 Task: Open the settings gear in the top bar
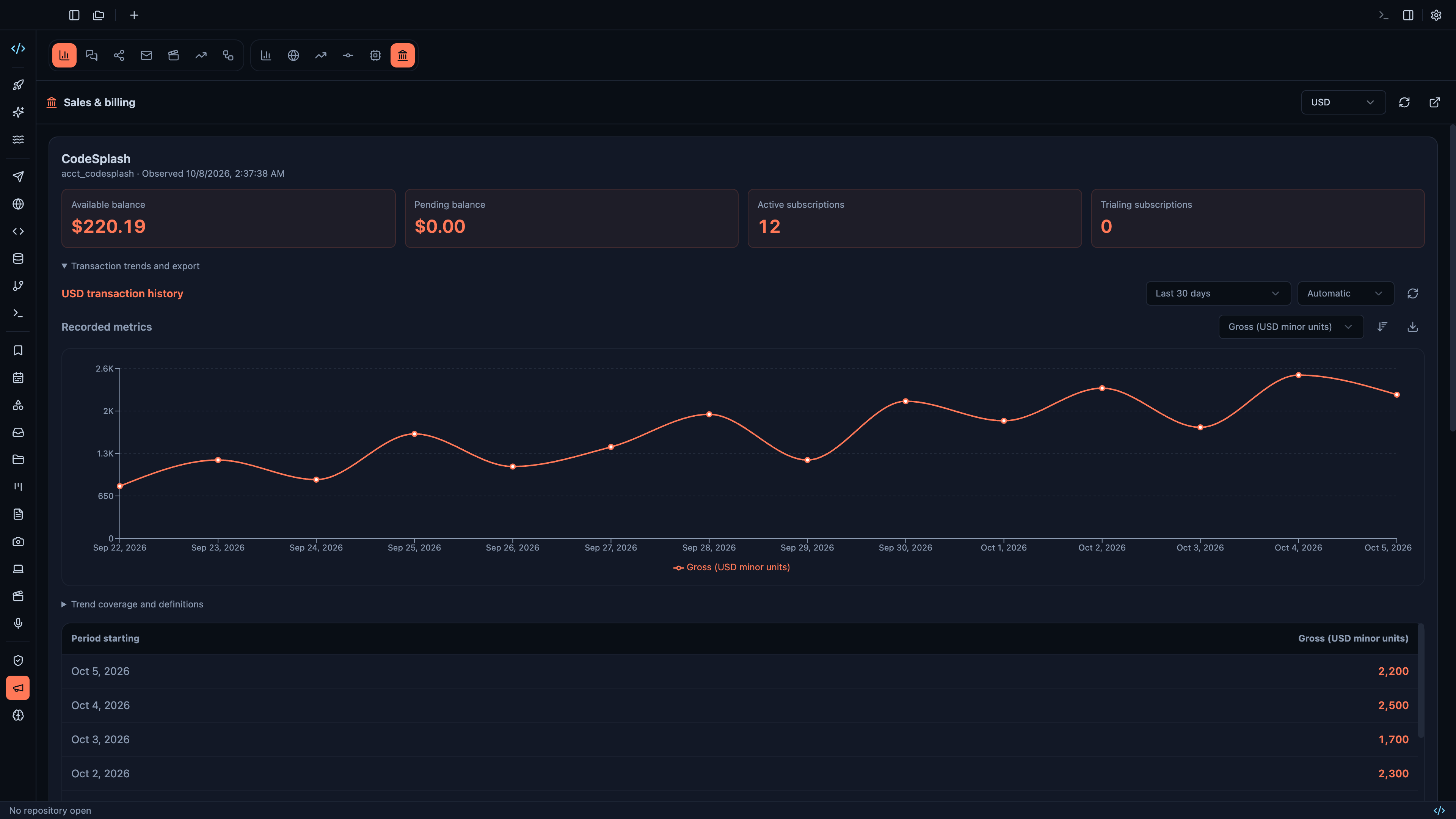(1436, 15)
